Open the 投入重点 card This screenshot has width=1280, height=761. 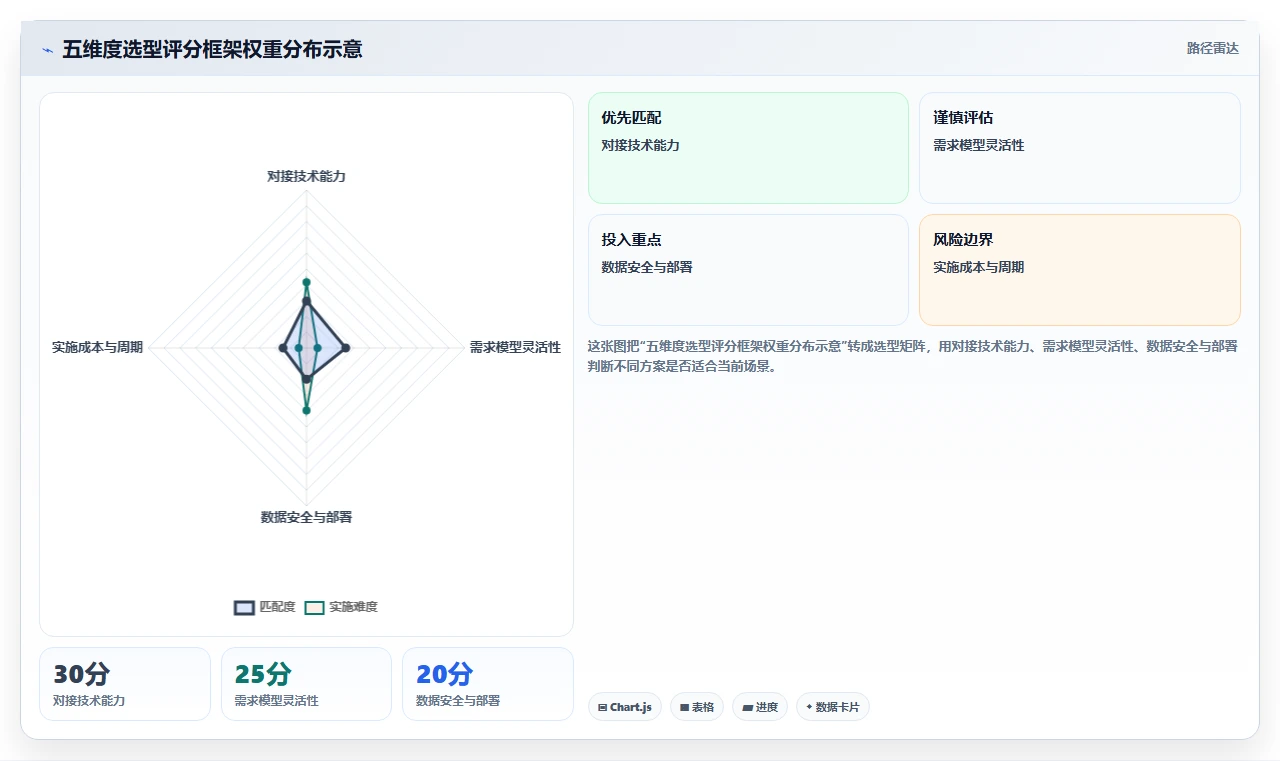click(x=748, y=270)
